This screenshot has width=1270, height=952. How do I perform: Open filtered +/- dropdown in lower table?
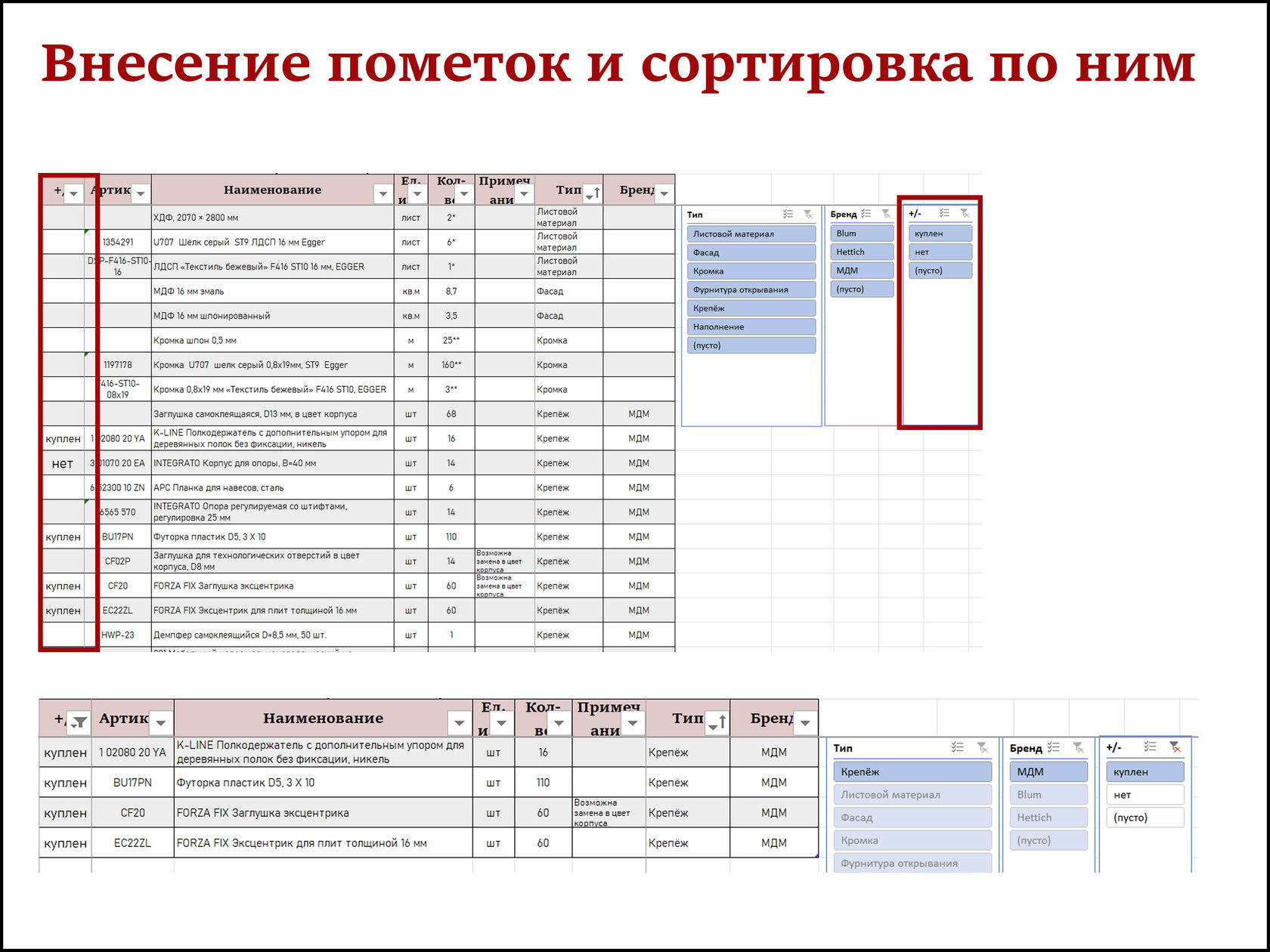[79, 723]
